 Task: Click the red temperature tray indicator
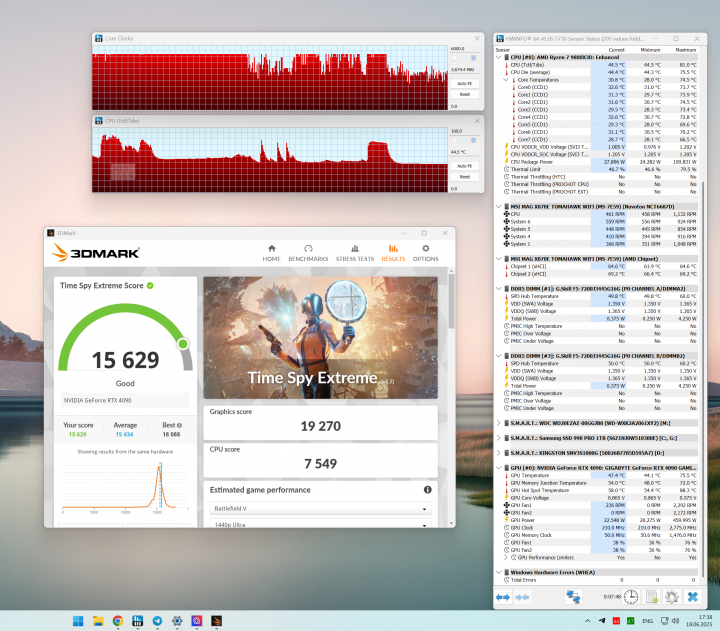[616, 621]
